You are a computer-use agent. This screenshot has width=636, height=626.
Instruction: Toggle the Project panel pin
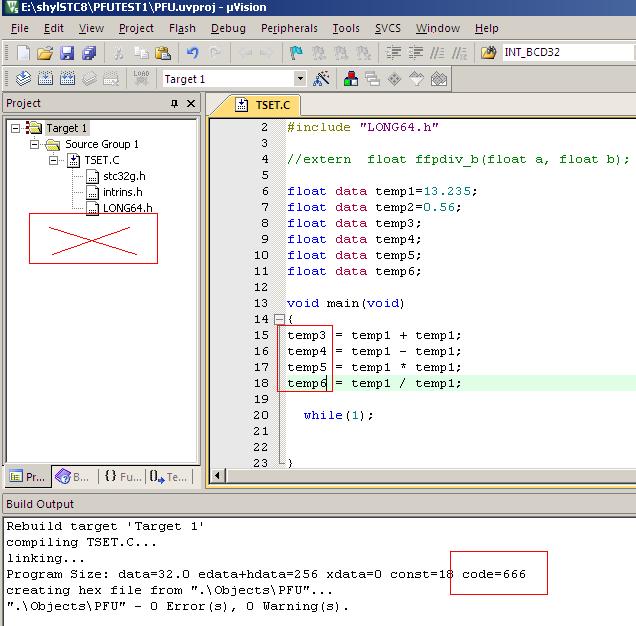coord(174,103)
